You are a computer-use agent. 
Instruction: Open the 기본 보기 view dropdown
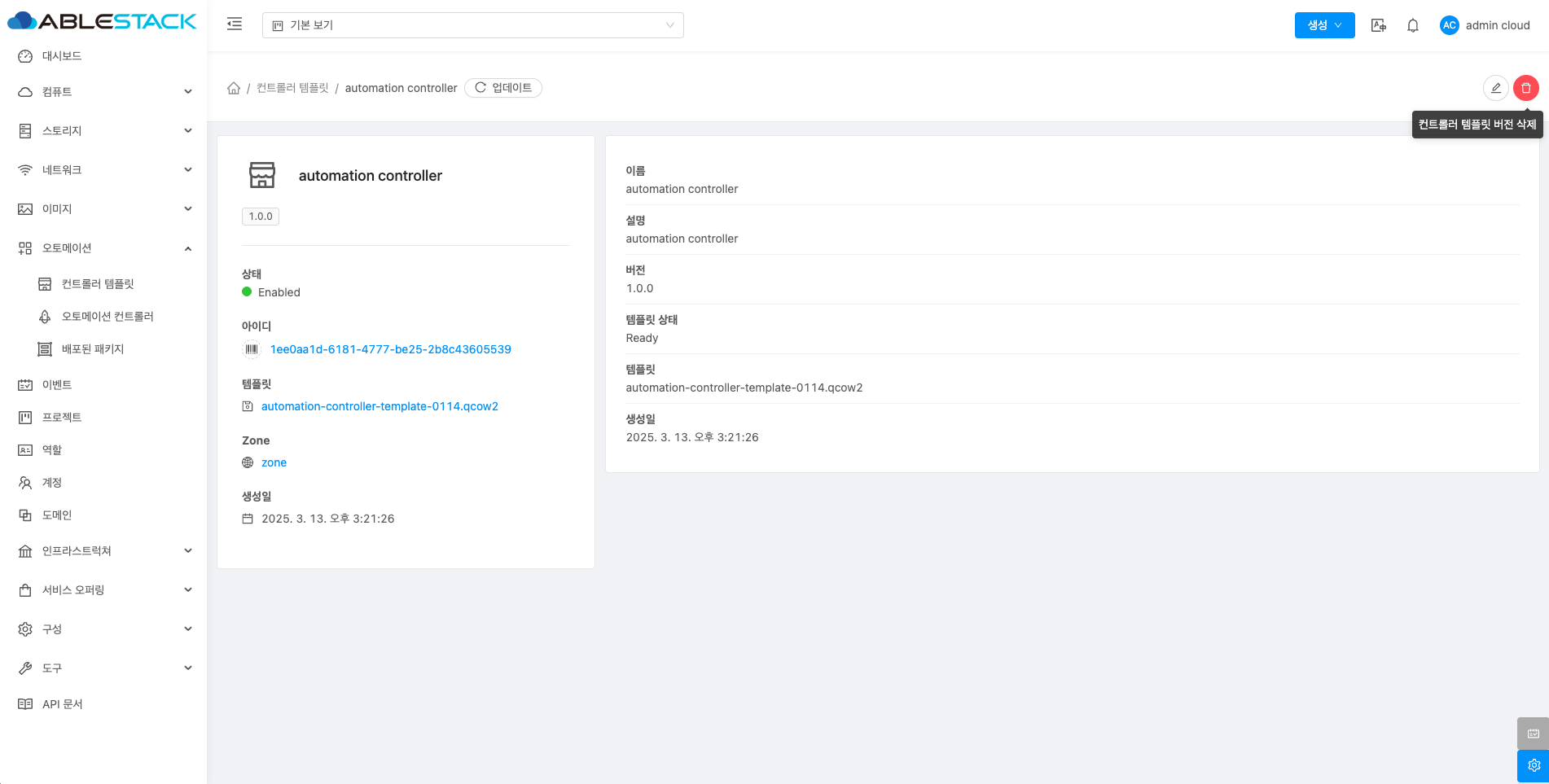(x=473, y=25)
